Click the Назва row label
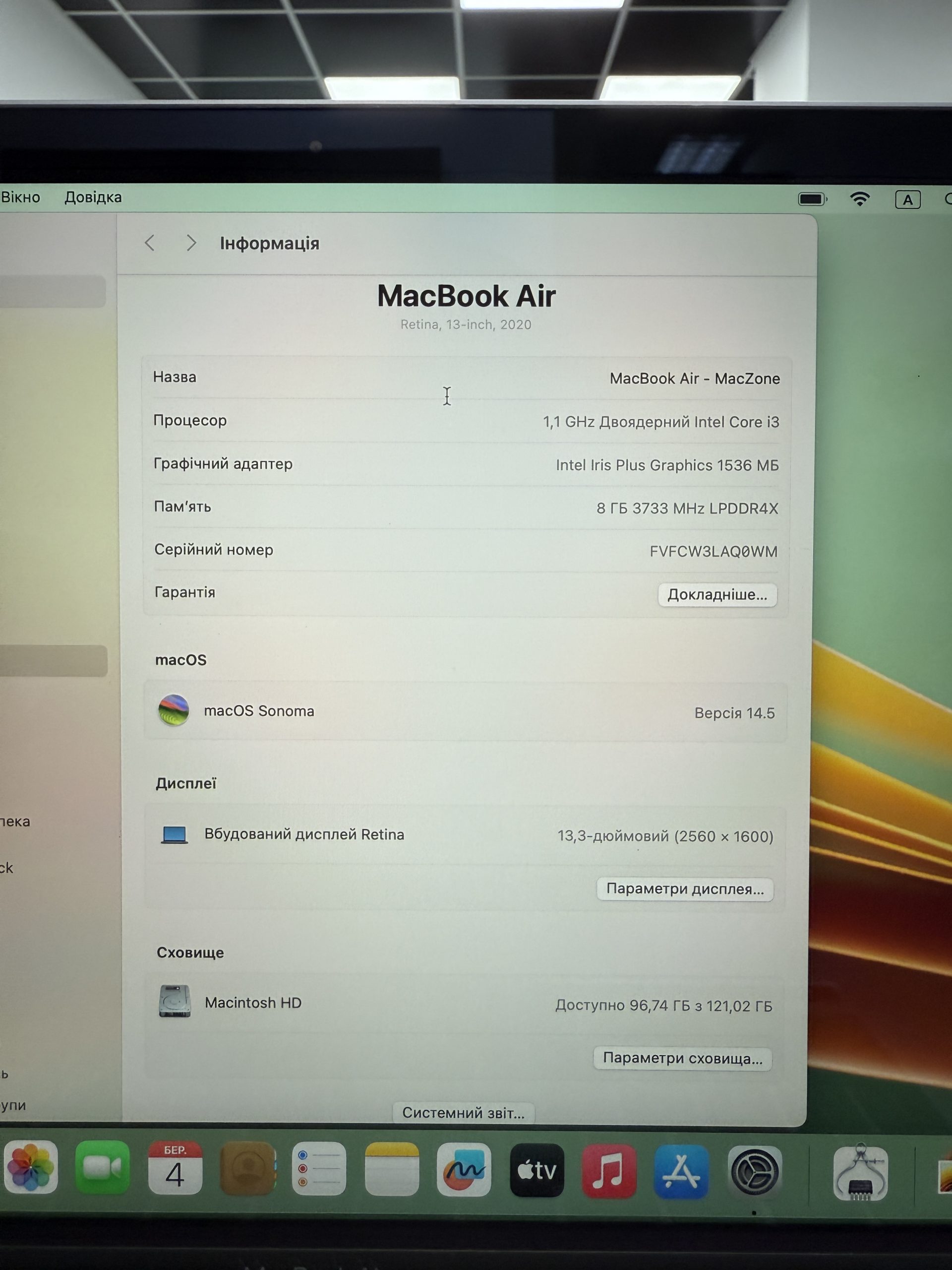 click(x=175, y=377)
